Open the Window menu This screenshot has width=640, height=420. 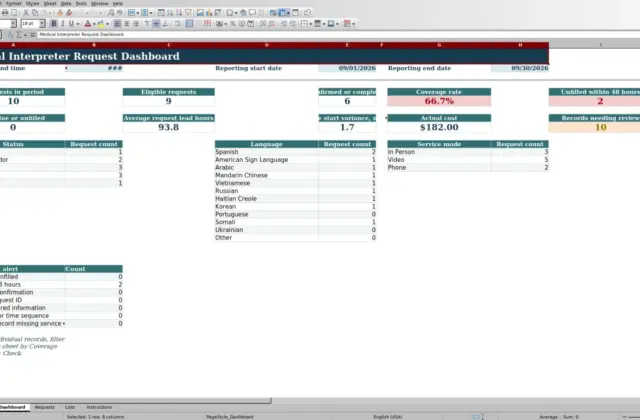pos(100,3)
